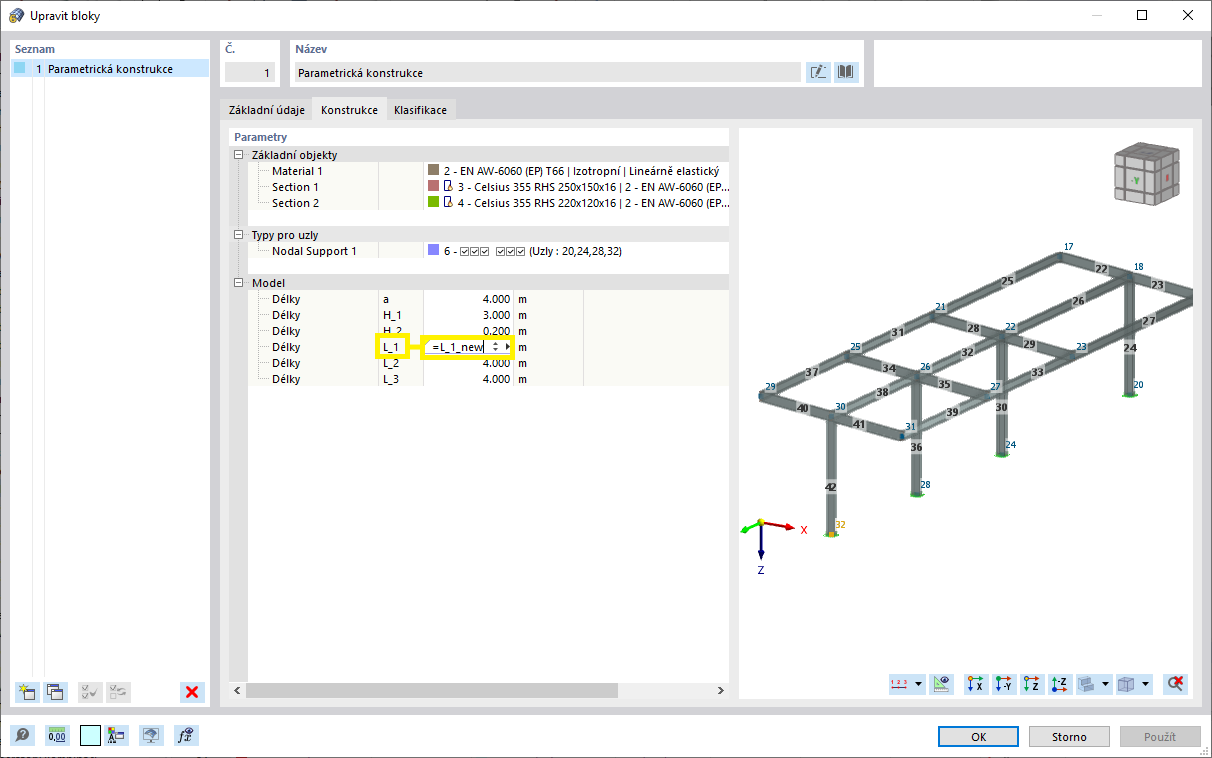Viewport: 1212px width, 758px height.
Task: Click the blue swatch of Nodal Support 1
Action: (x=434, y=251)
